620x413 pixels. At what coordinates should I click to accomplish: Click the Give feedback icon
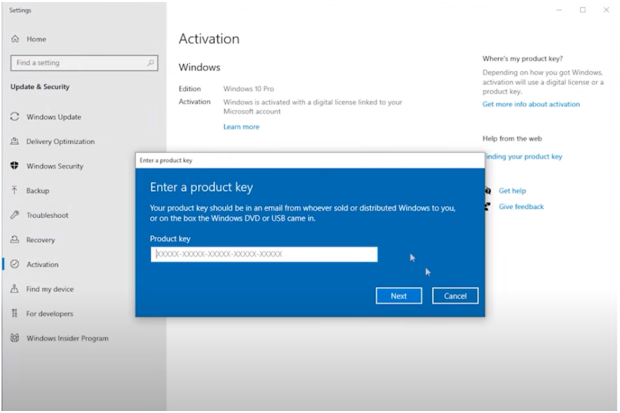pyautogui.click(x=488, y=206)
